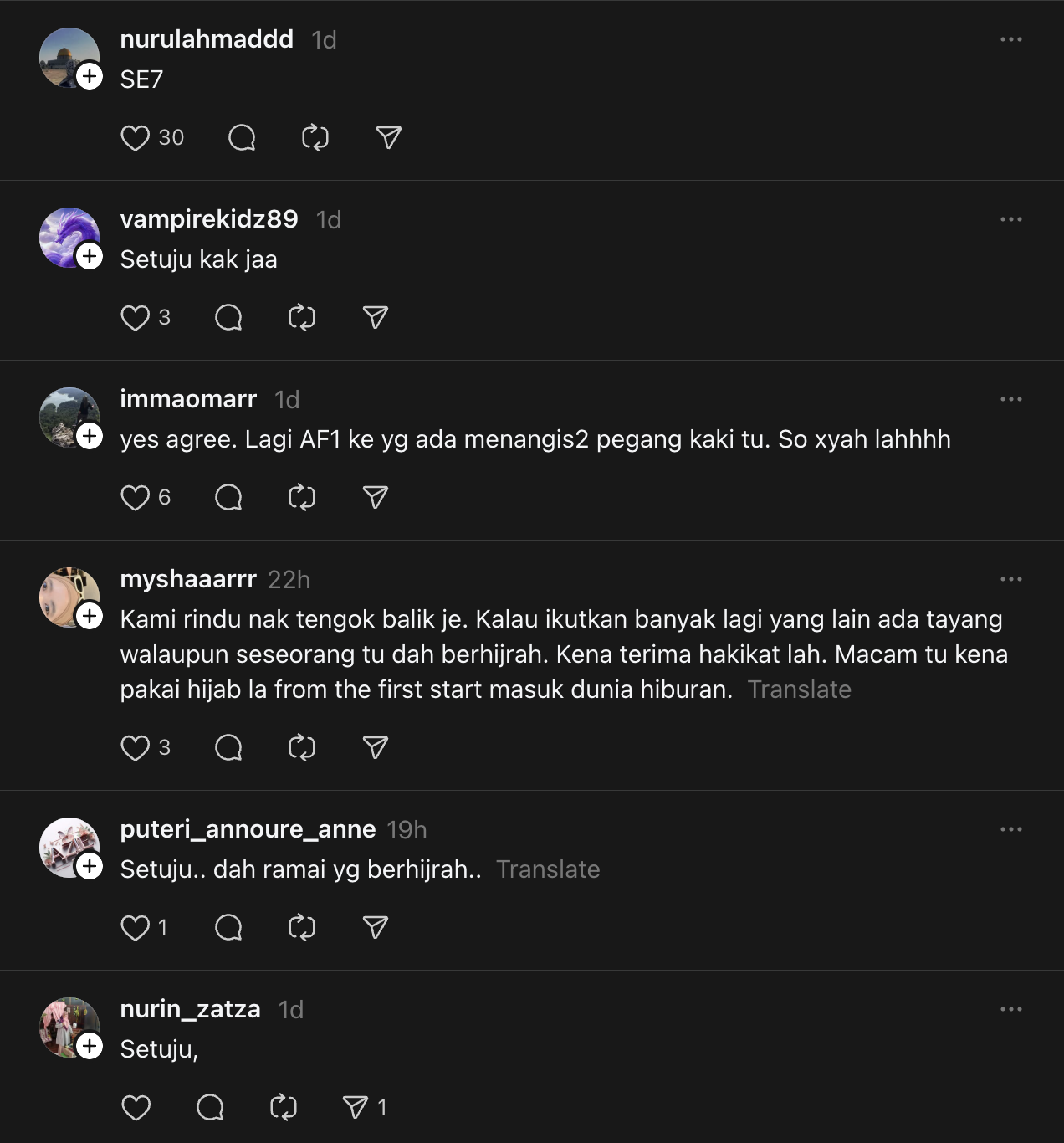The width and height of the screenshot is (1064, 1143).
Task: Expand options menu for nurin_zatza's comment
Action: click(x=1010, y=1009)
